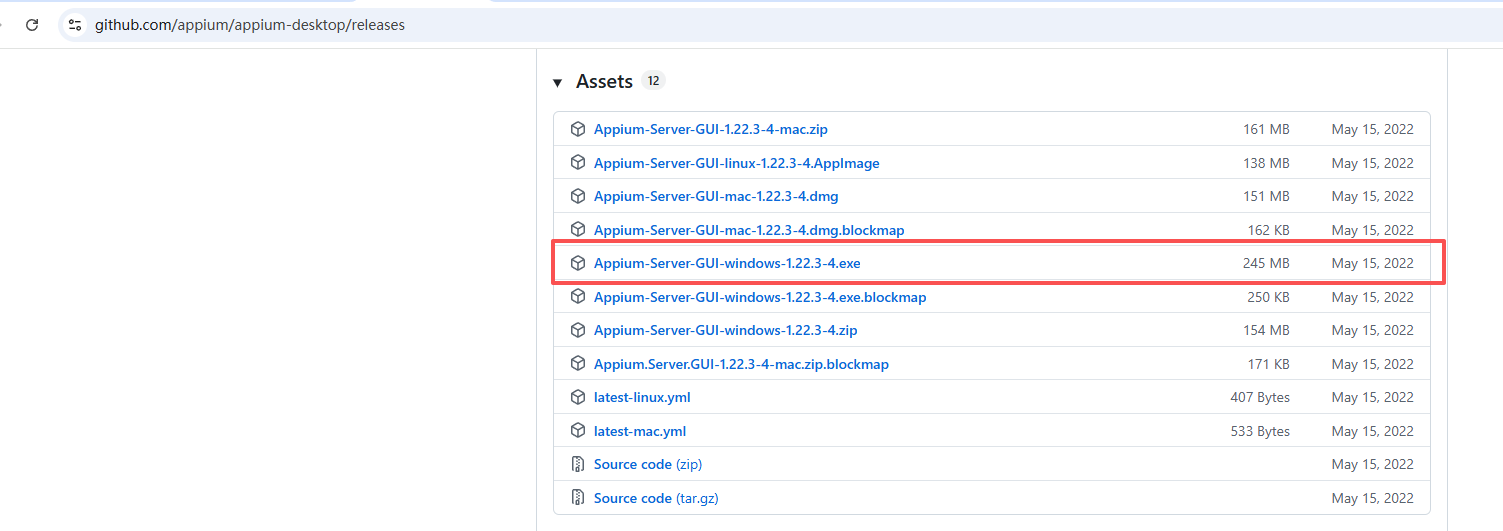Click May 15, 2022 date of windows exe

coord(1373,263)
